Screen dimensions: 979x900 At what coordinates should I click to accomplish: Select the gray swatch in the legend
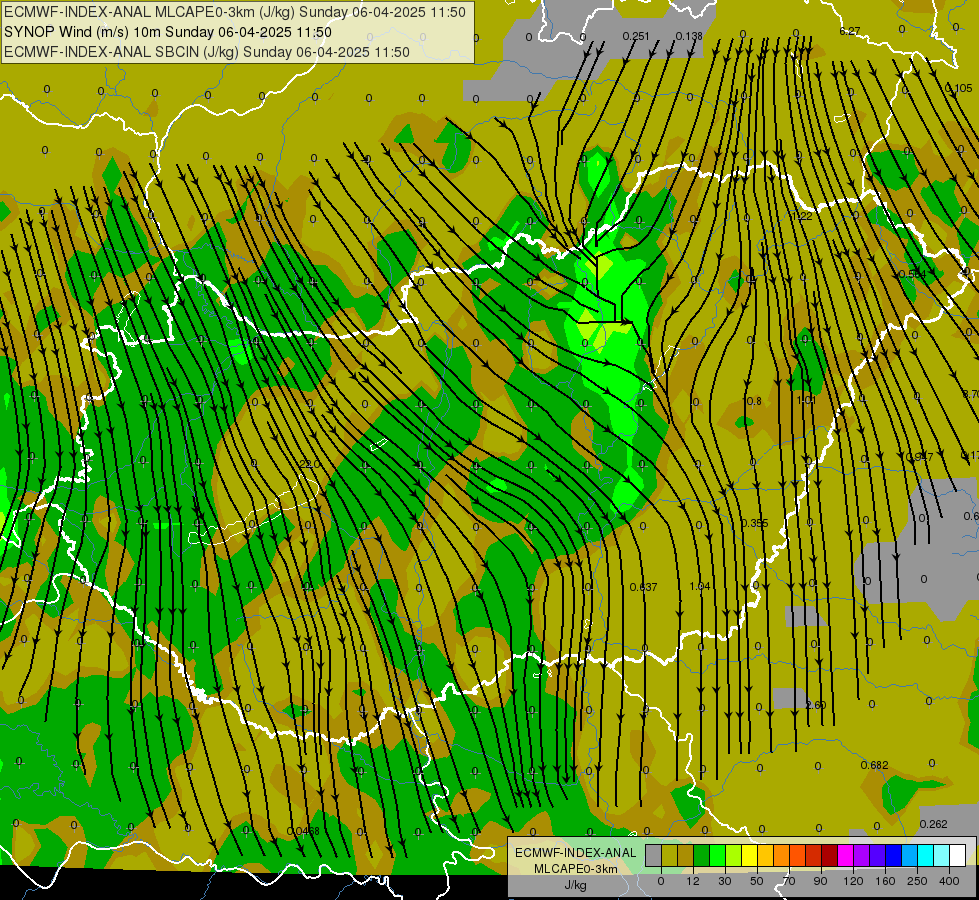click(654, 855)
